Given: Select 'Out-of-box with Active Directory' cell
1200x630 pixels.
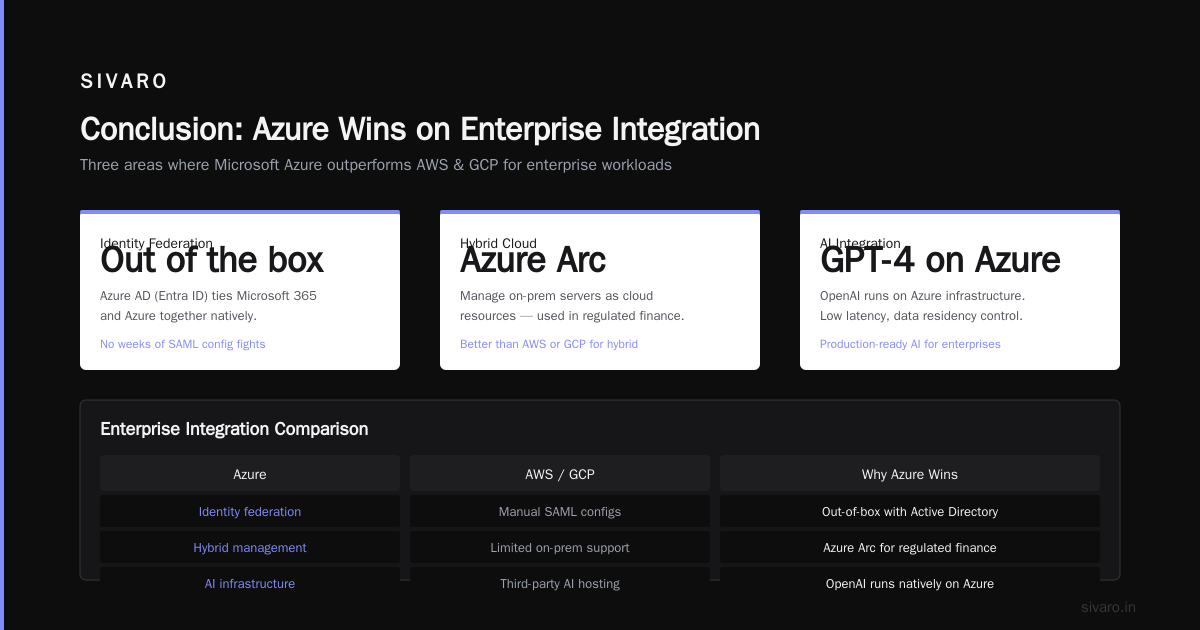Looking at the screenshot, I should (x=910, y=512).
